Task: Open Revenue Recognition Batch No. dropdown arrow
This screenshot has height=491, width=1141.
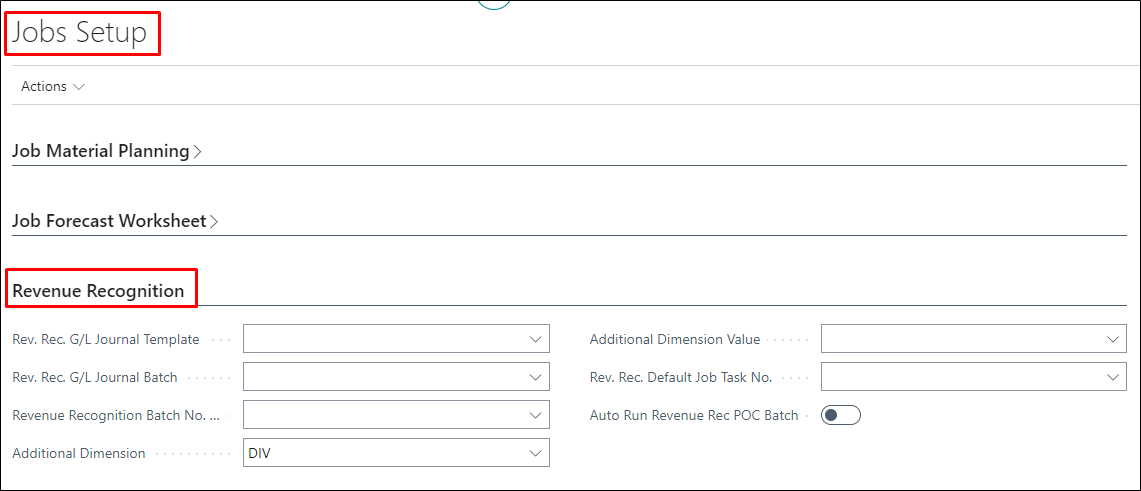Action: click(x=535, y=415)
